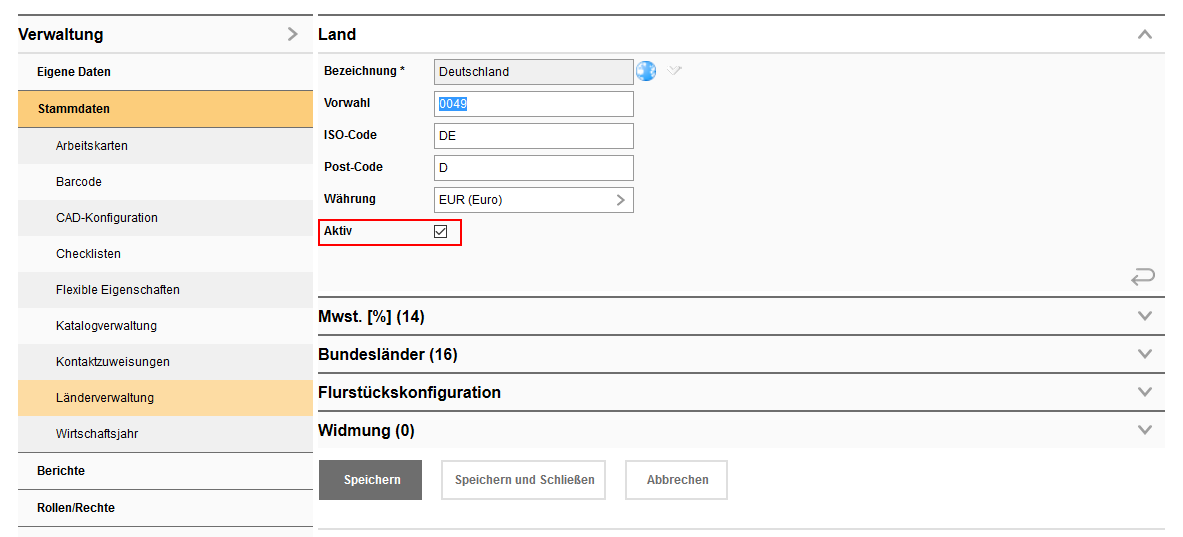Screen dimensions: 1183x537
Task: Open Rollen/Rechte section
Action: click(76, 508)
